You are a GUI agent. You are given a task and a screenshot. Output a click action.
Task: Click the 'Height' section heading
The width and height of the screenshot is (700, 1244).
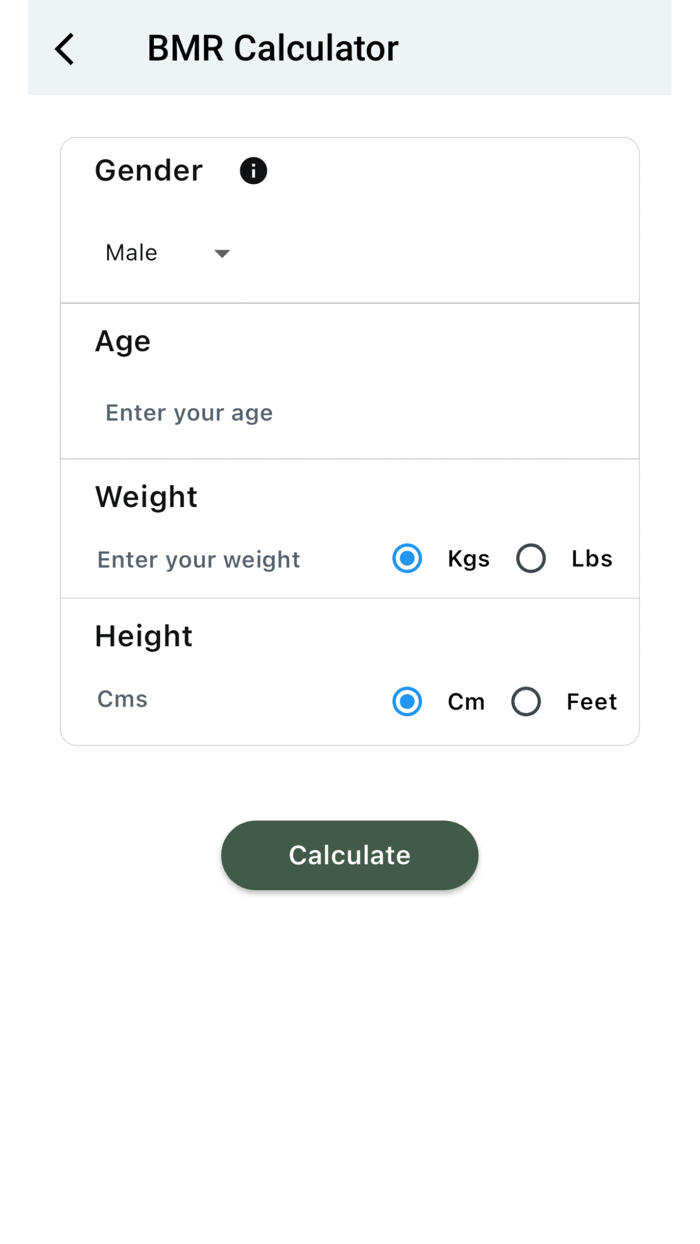point(144,636)
